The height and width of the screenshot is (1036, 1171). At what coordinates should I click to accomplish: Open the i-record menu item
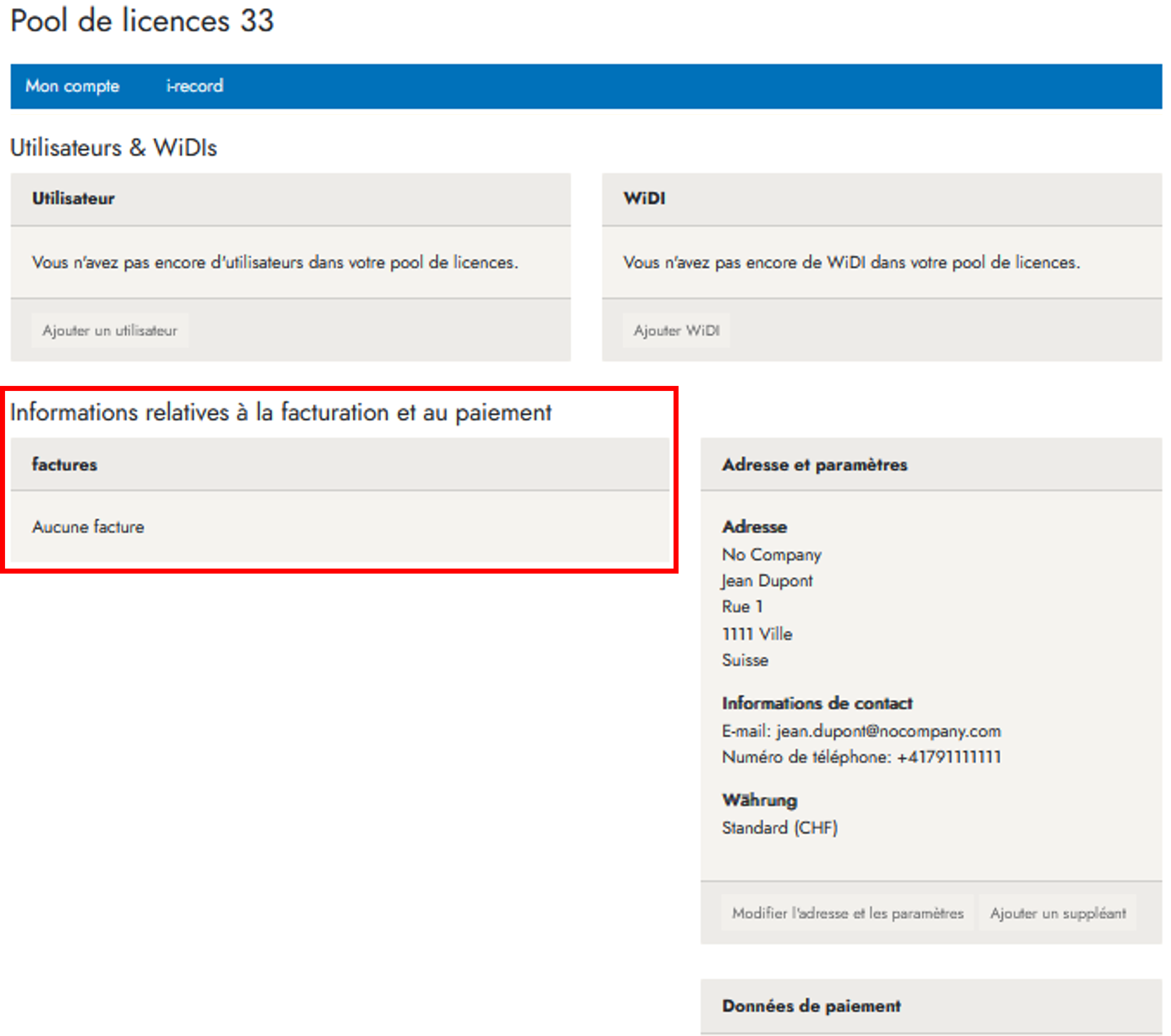pyautogui.click(x=194, y=86)
